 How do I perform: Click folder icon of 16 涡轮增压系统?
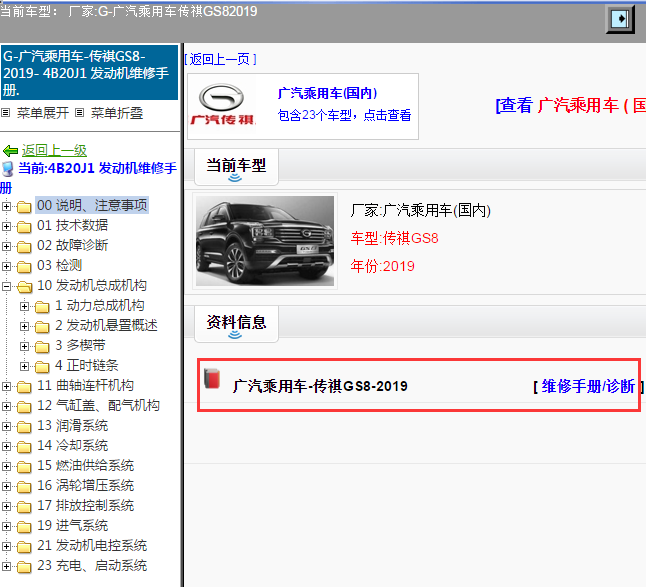(24, 486)
